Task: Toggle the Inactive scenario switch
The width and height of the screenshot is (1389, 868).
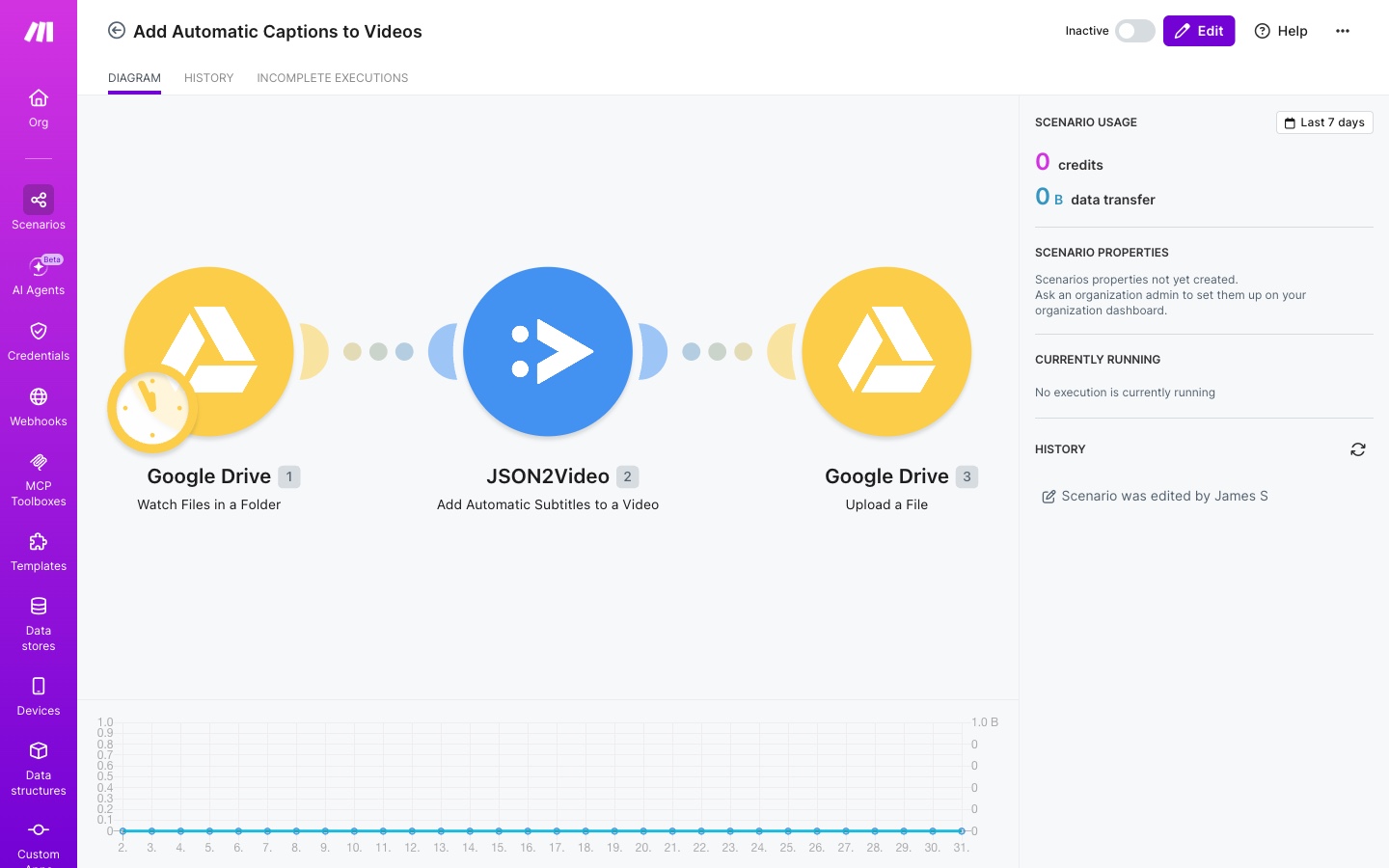Action: tap(1135, 31)
